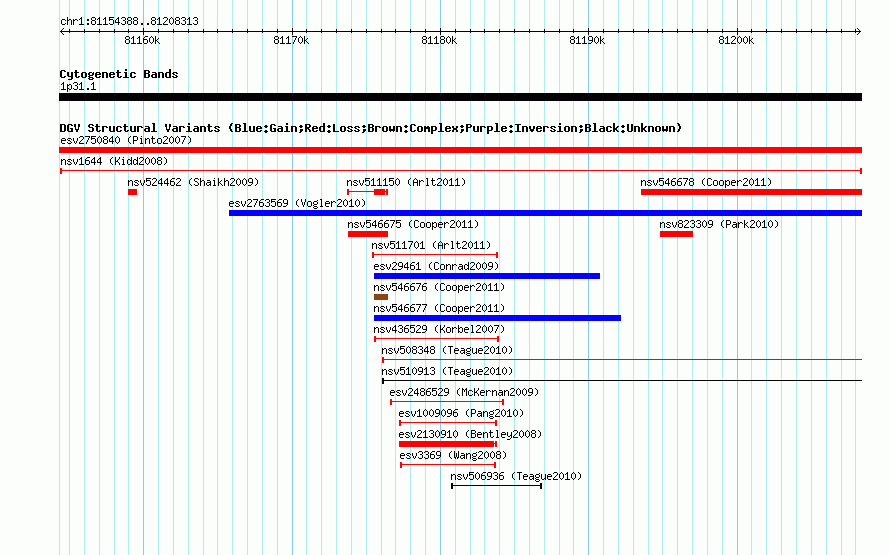The width and height of the screenshot is (890, 555).
Task: Click the esv2486529 thin red line
Action: click(447, 402)
